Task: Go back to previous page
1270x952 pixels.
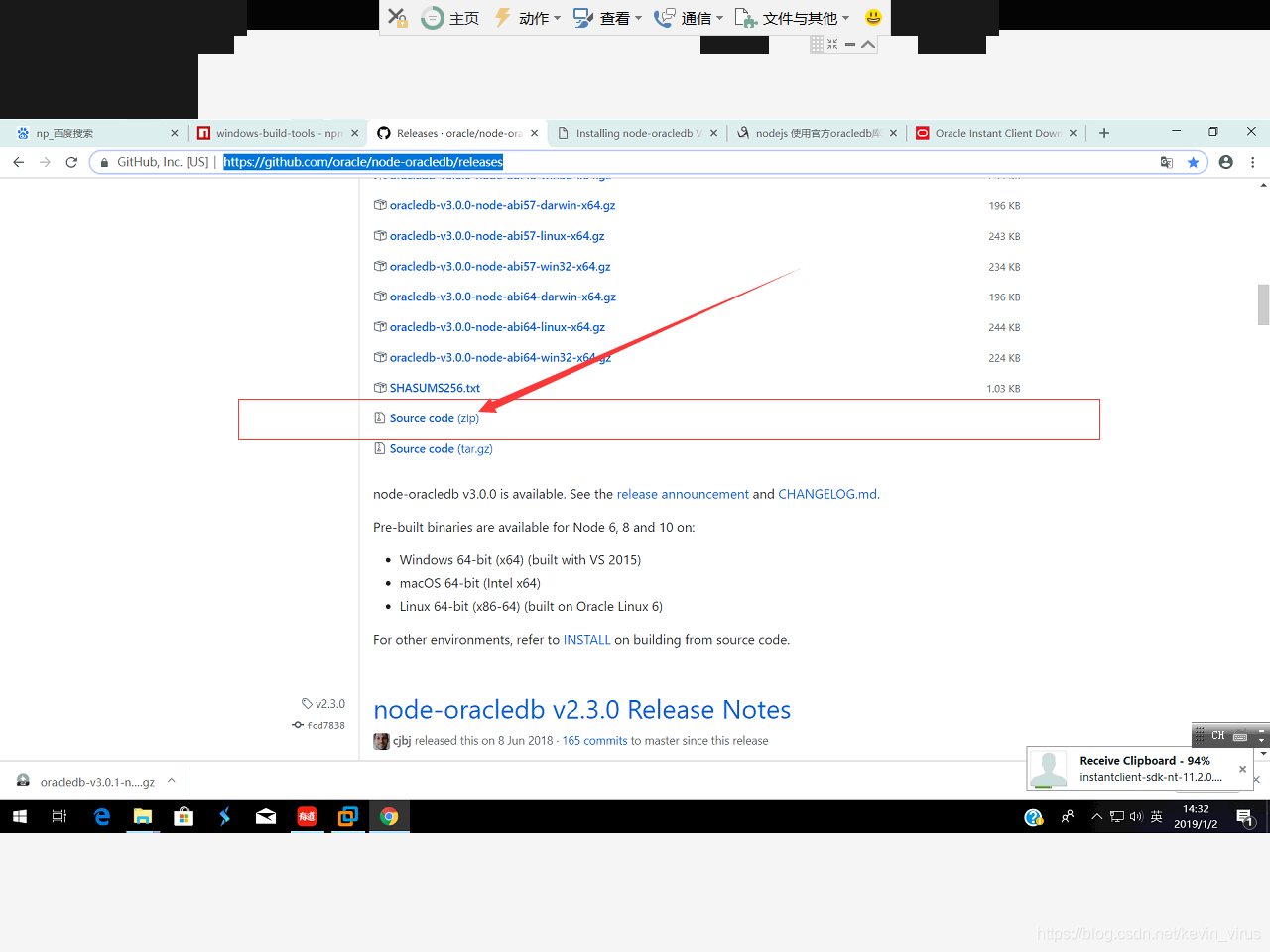Action: click(18, 162)
